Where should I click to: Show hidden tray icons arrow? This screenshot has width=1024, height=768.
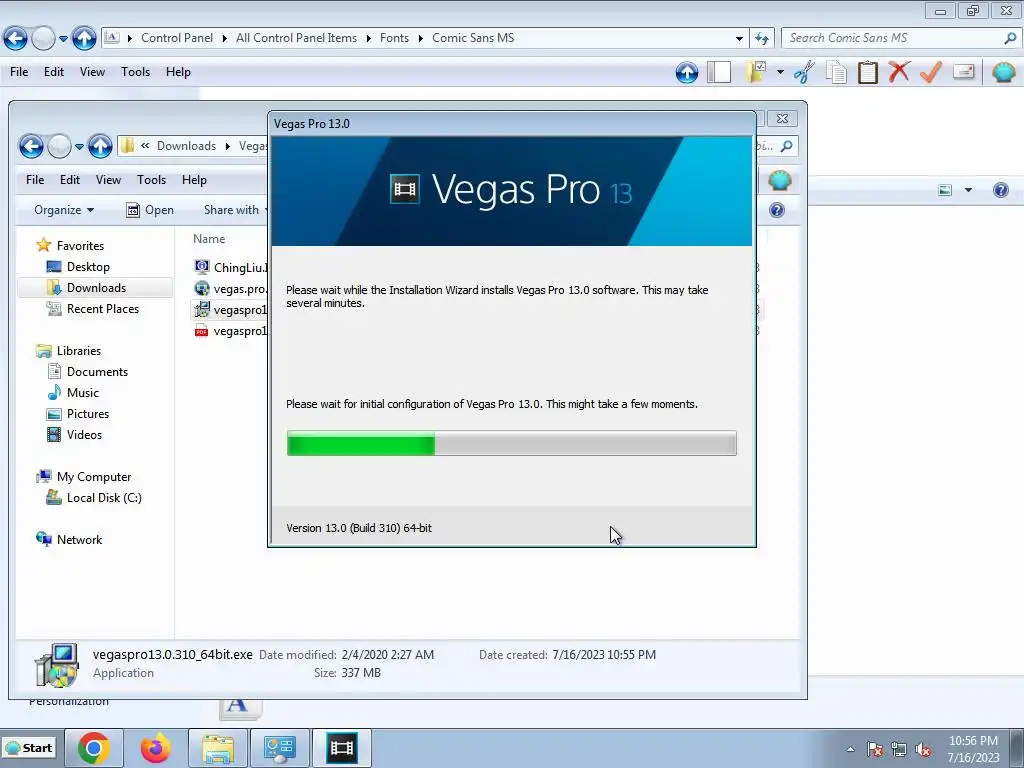[850, 749]
